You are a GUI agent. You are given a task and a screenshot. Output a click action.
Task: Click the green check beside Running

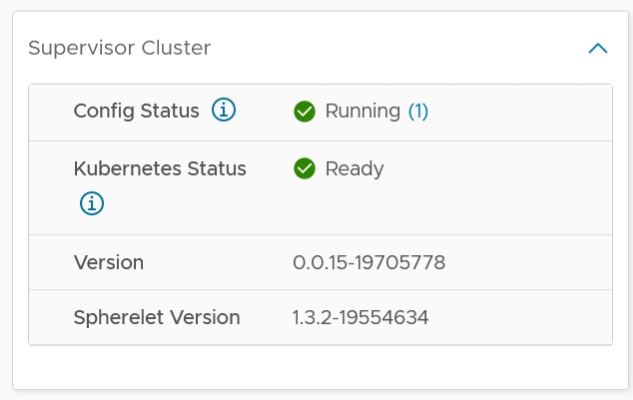305,112
